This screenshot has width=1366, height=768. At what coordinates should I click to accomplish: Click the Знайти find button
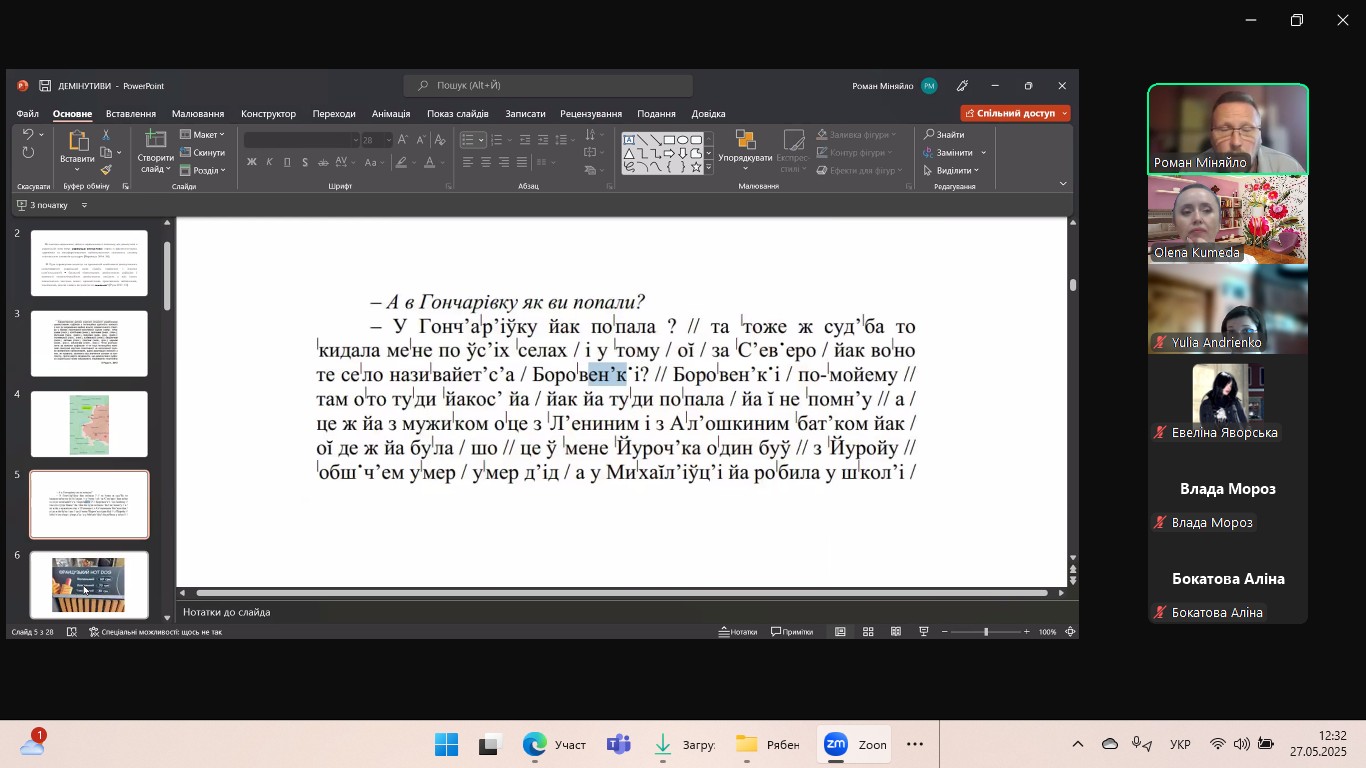coord(944,135)
